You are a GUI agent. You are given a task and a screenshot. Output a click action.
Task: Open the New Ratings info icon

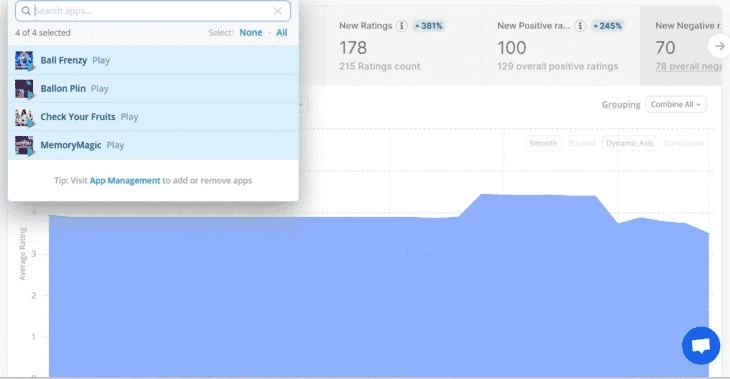pyautogui.click(x=401, y=26)
